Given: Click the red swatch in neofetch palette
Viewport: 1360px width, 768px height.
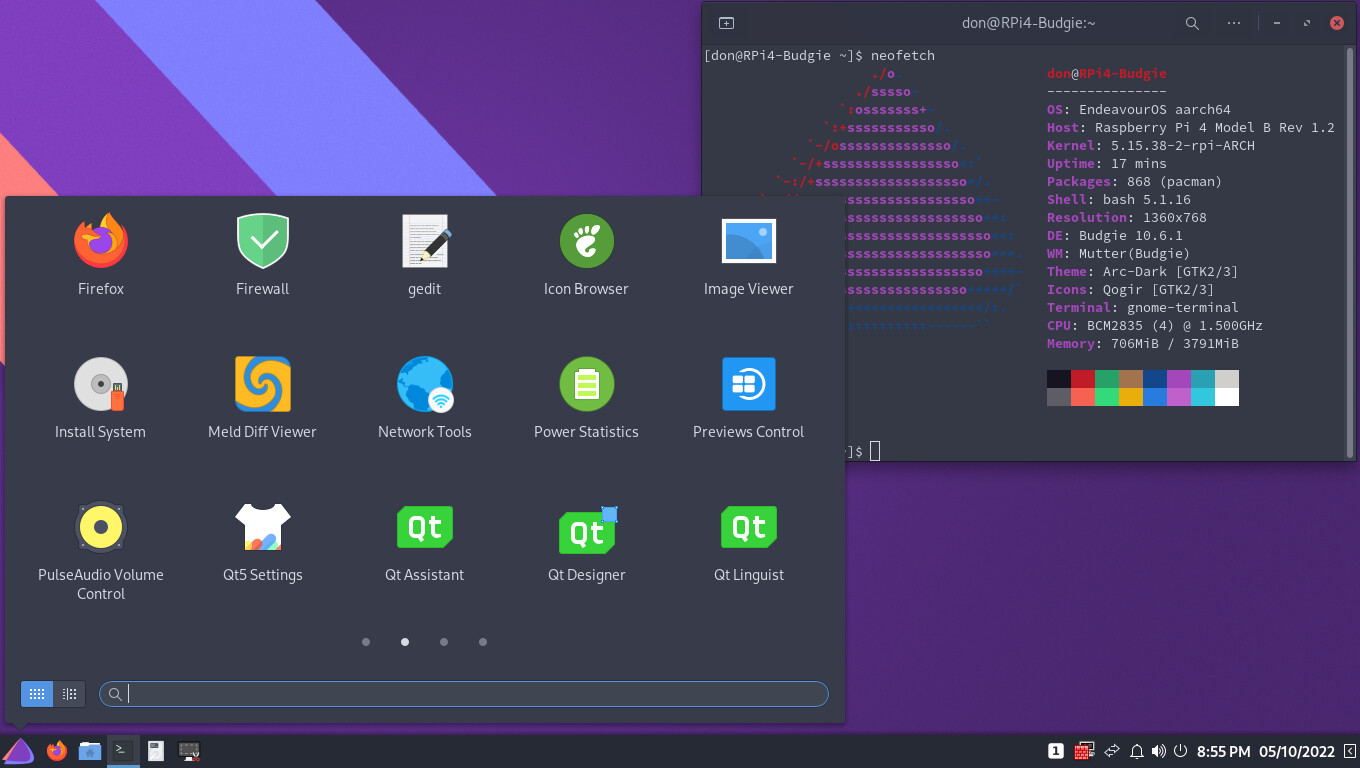Looking at the screenshot, I should coord(1083,379).
